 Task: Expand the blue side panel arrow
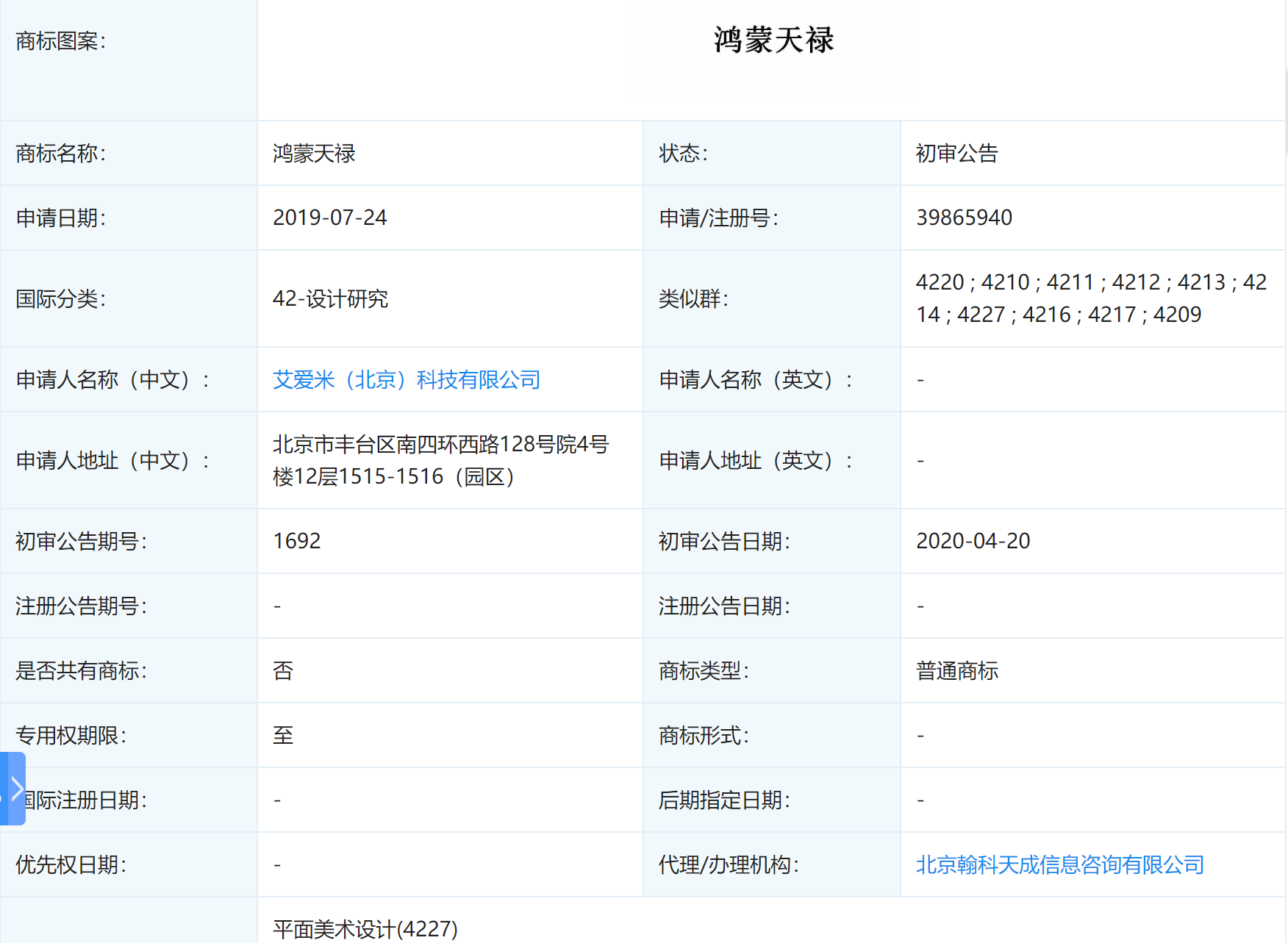point(12,789)
